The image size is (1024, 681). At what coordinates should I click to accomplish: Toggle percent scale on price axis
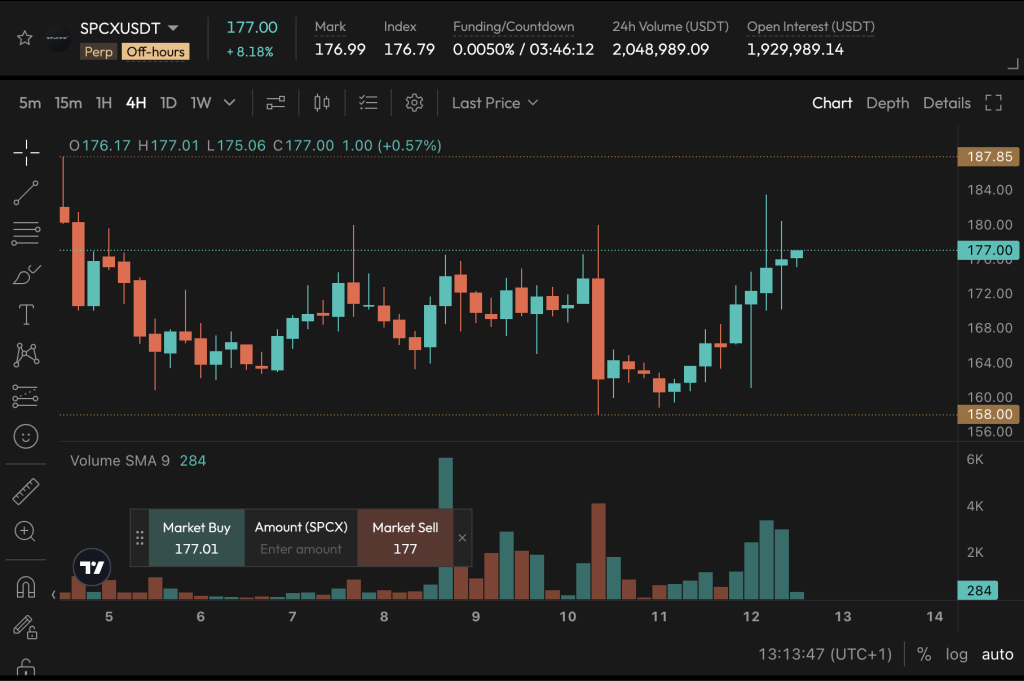[923, 654]
